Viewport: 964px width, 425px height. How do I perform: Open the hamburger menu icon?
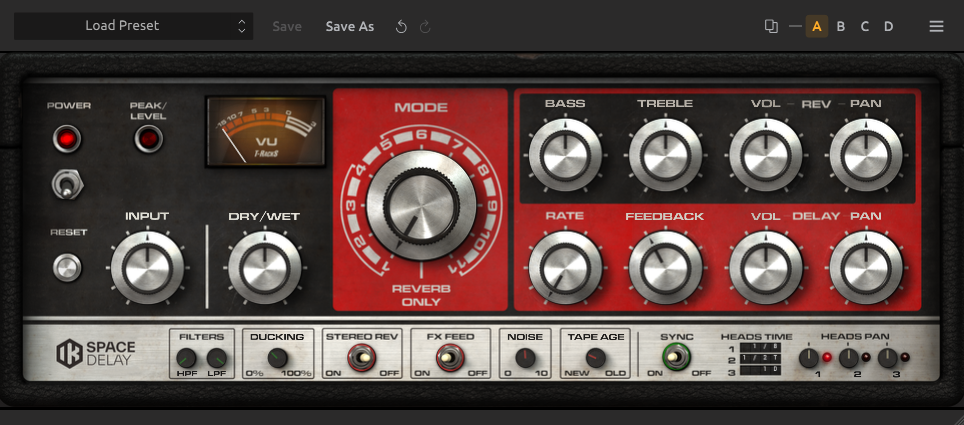pos(936,26)
